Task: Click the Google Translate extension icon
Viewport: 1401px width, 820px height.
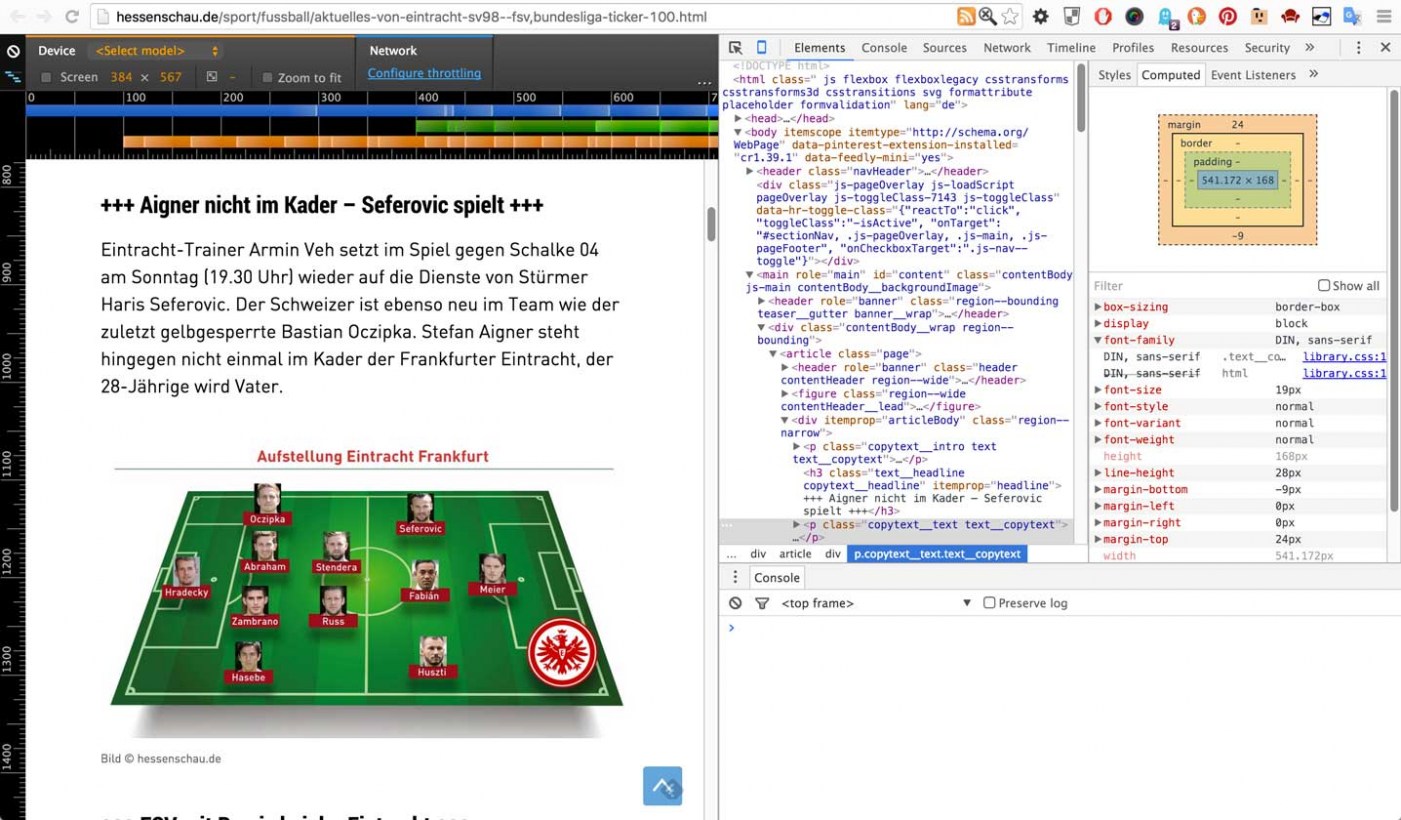Action: 1352,16
